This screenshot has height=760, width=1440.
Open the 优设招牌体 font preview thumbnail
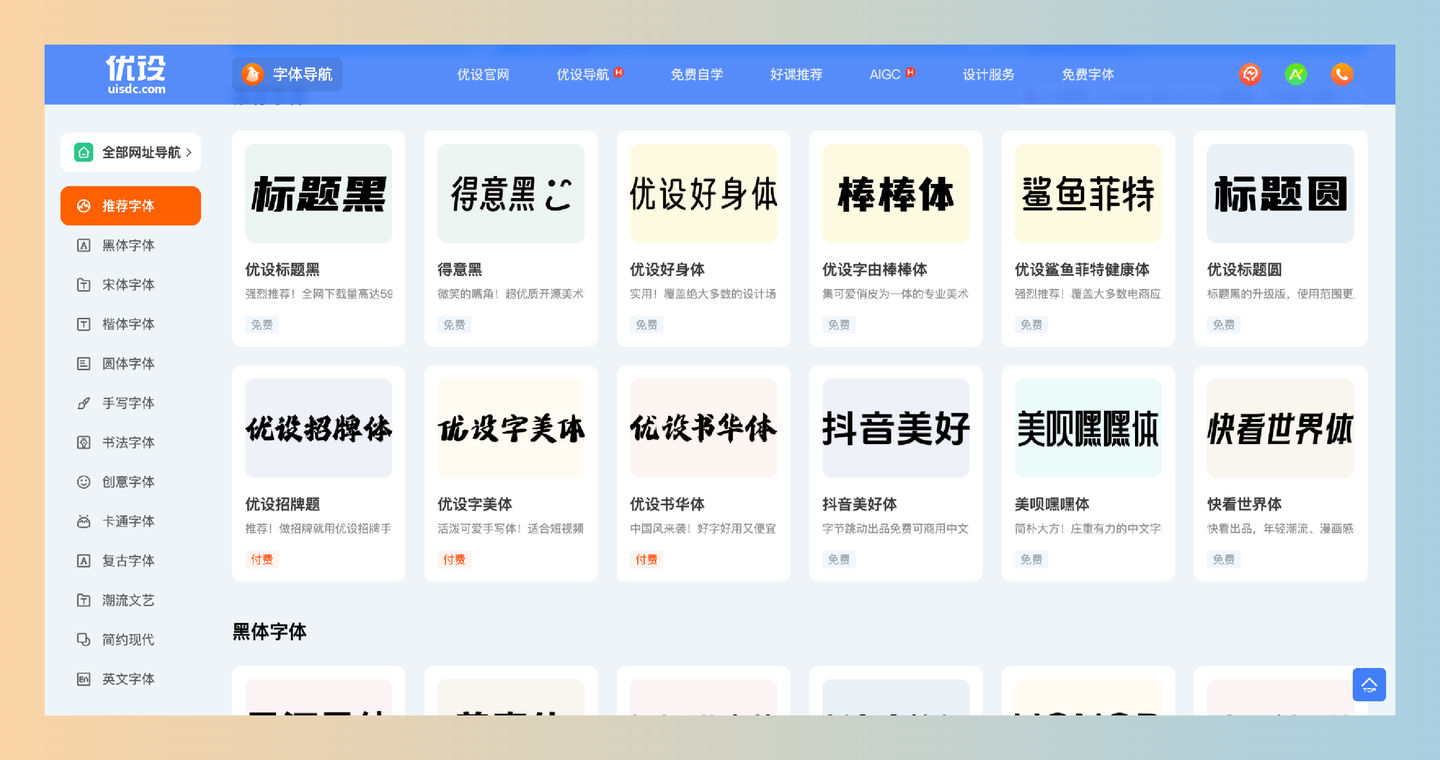(x=319, y=428)
